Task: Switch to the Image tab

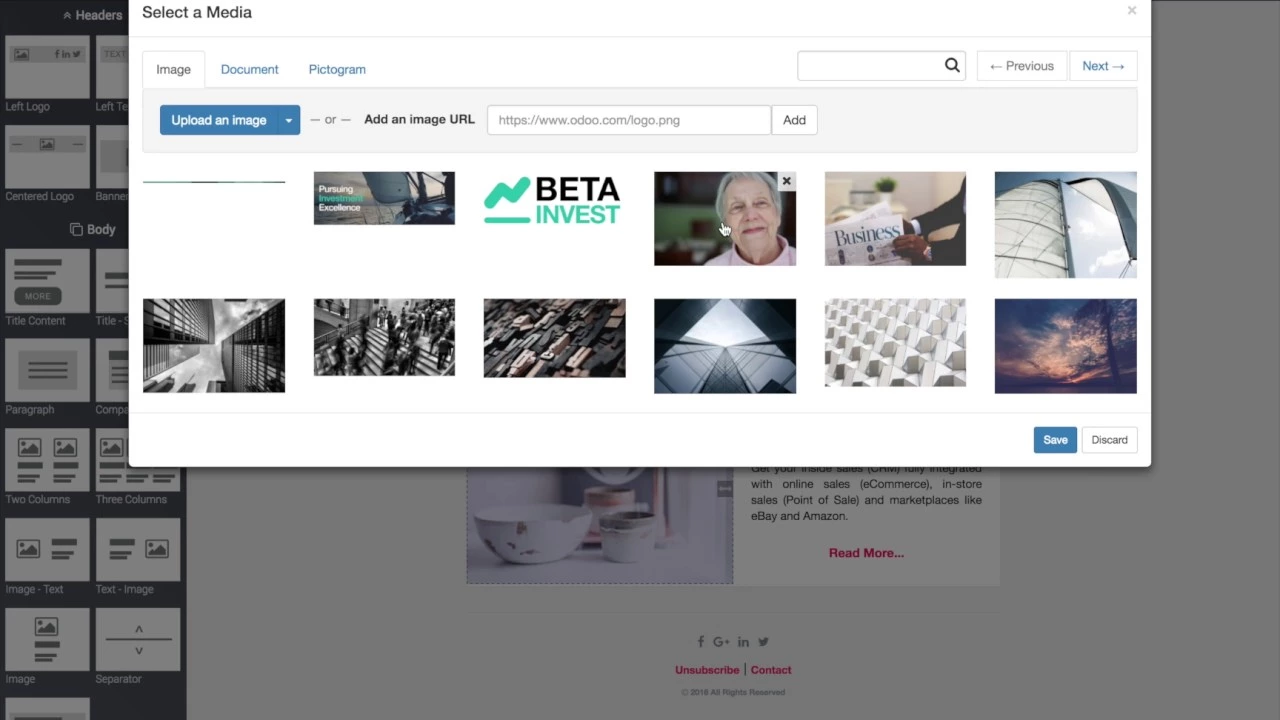Action: 173,69
